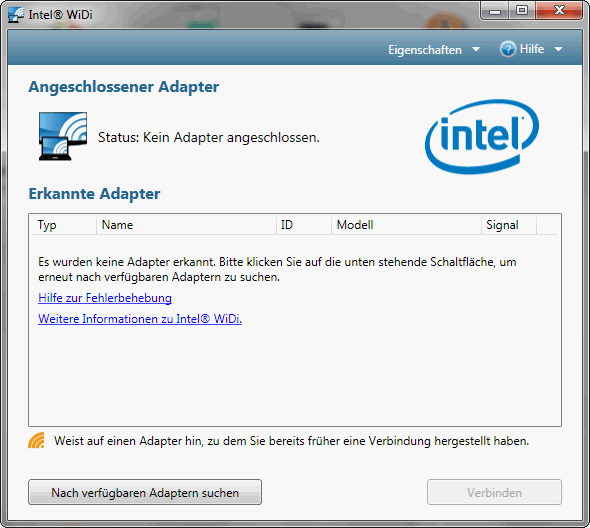This screenshot has width=590, height=528.
Task: Click the orange previously connected adapter icon
Action: (x=36, y=440)
